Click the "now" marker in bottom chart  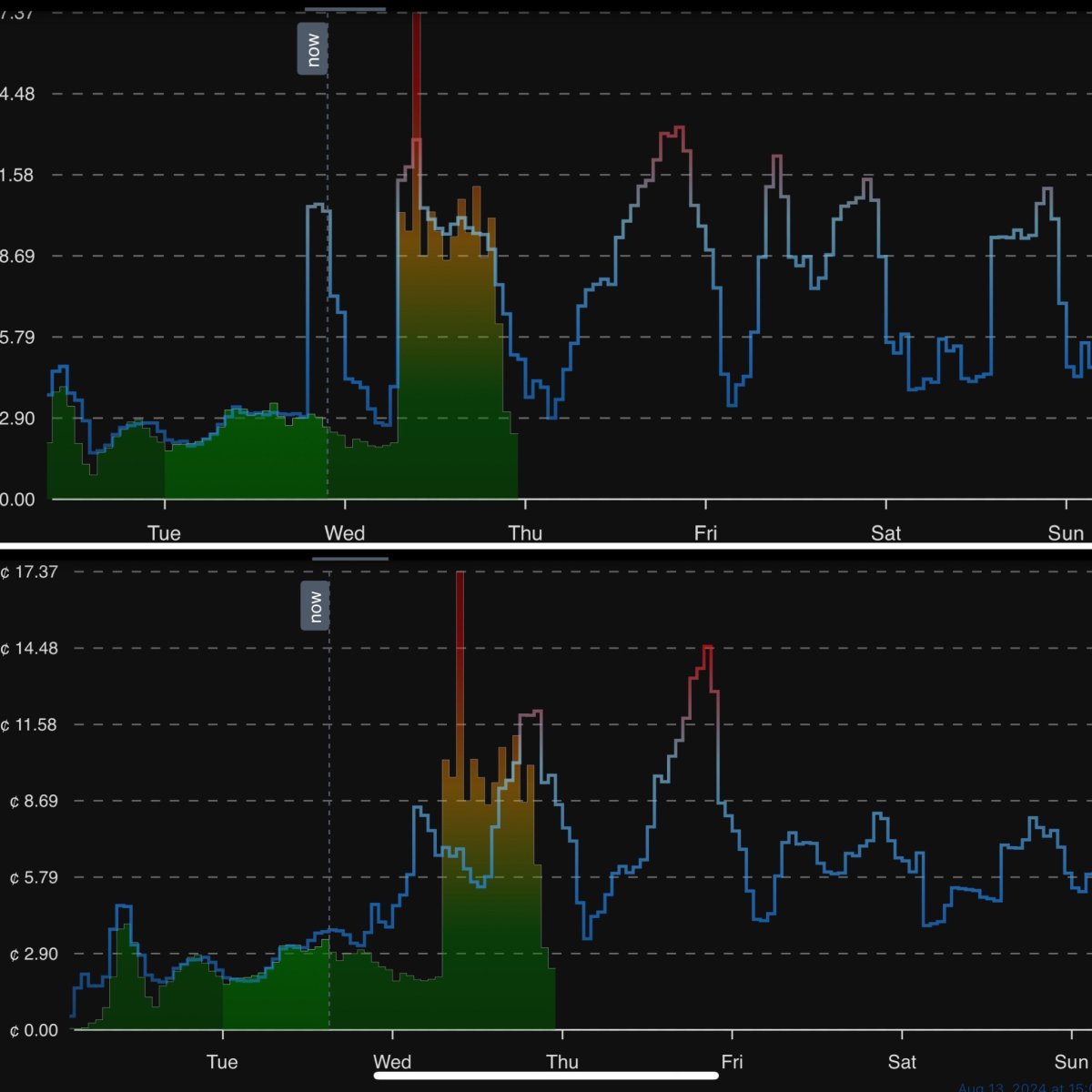(x=315, y=606)
